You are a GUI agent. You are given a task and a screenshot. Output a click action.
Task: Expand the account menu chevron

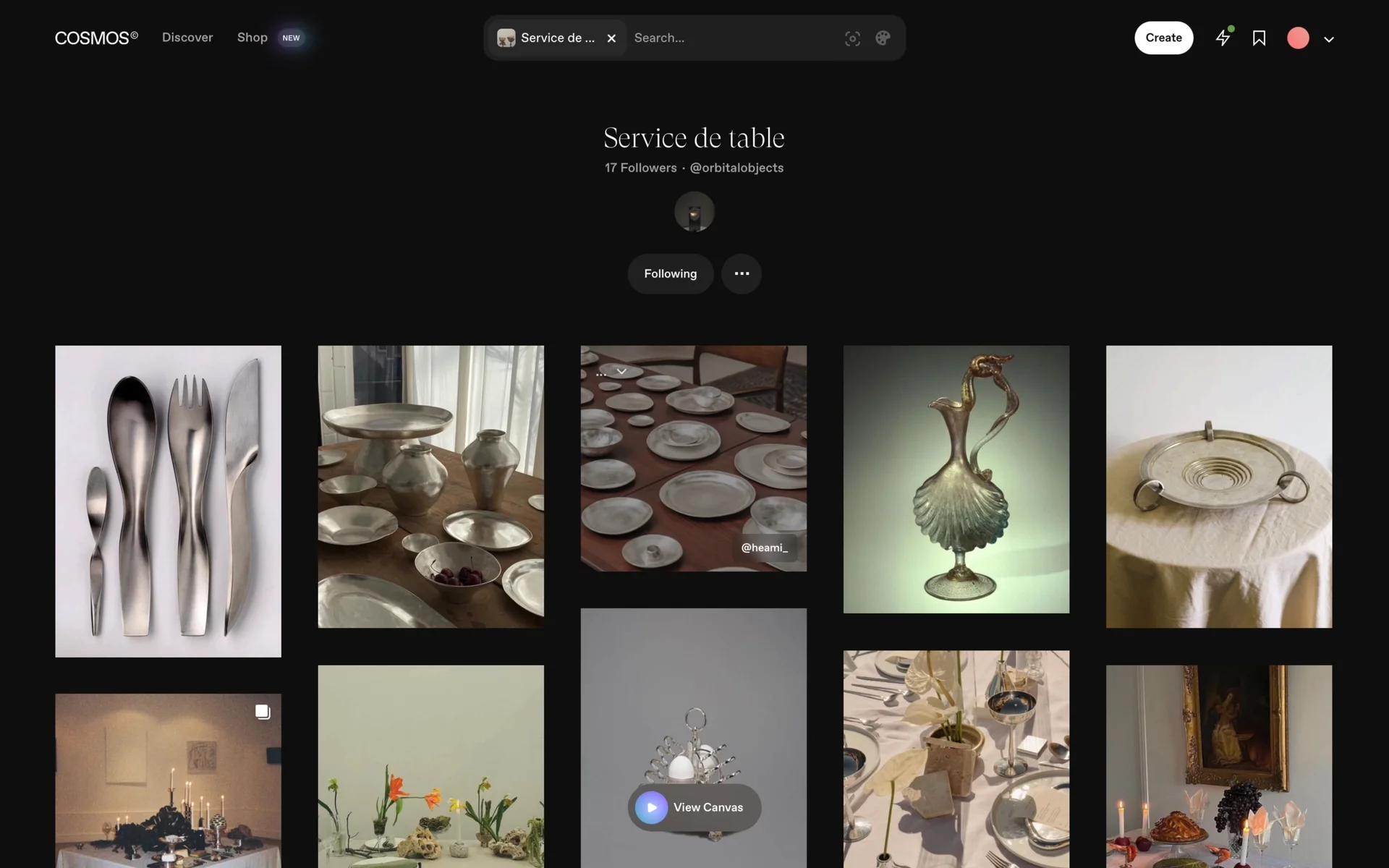[x=1328, y=40]
